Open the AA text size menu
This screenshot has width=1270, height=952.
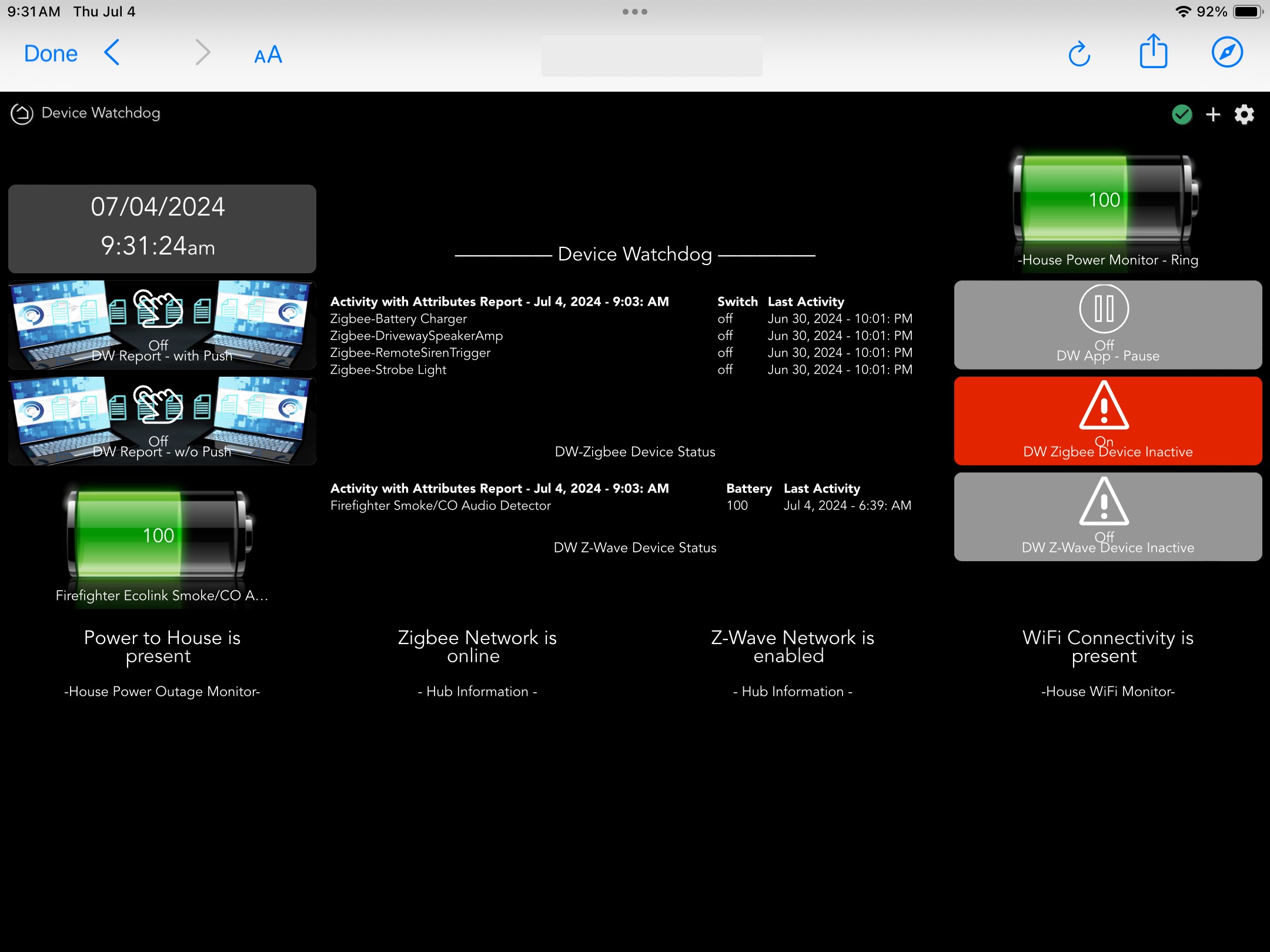coord(268,55)
